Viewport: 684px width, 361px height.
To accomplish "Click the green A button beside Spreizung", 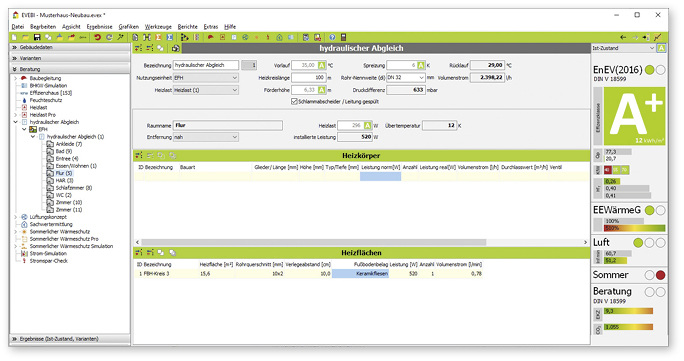I will point(421,65).
